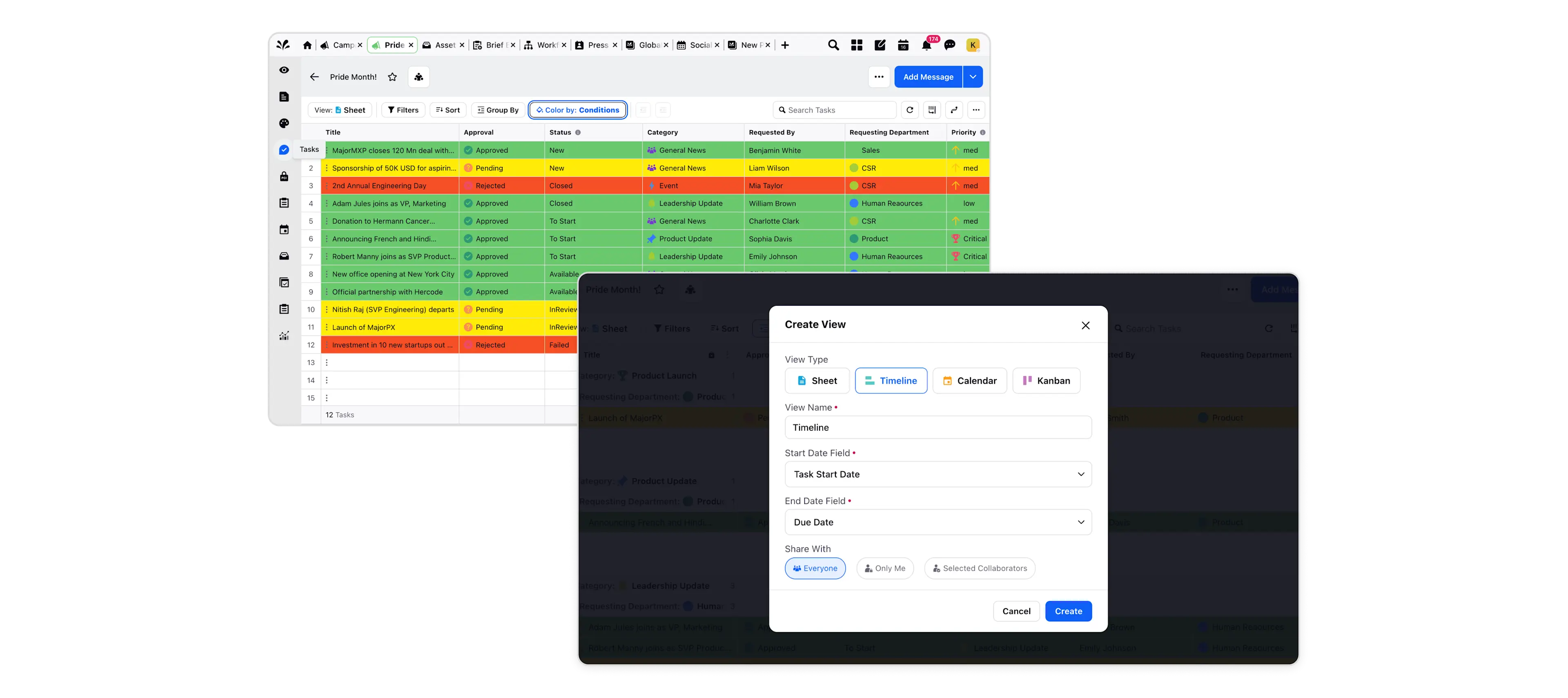
Task: Open the Color by: Conditions control
Action: click(x=577, y=110)
